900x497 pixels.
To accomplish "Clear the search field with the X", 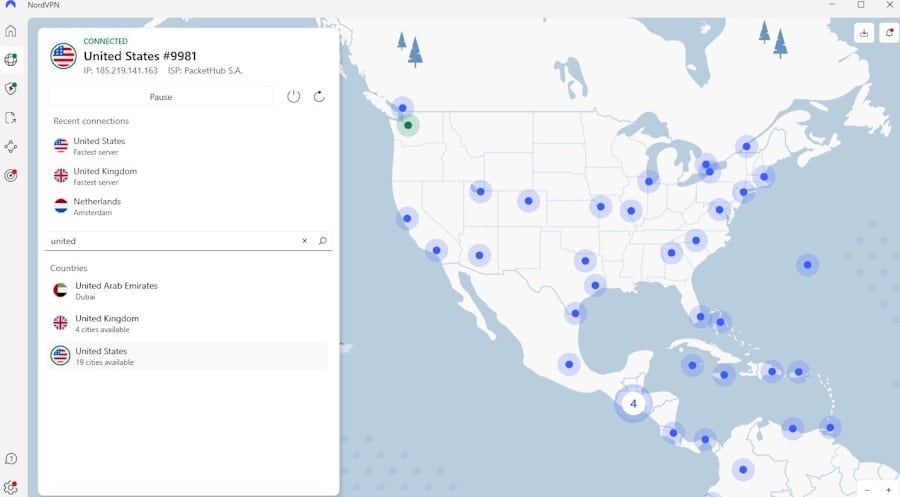I will tap(305, 241).
